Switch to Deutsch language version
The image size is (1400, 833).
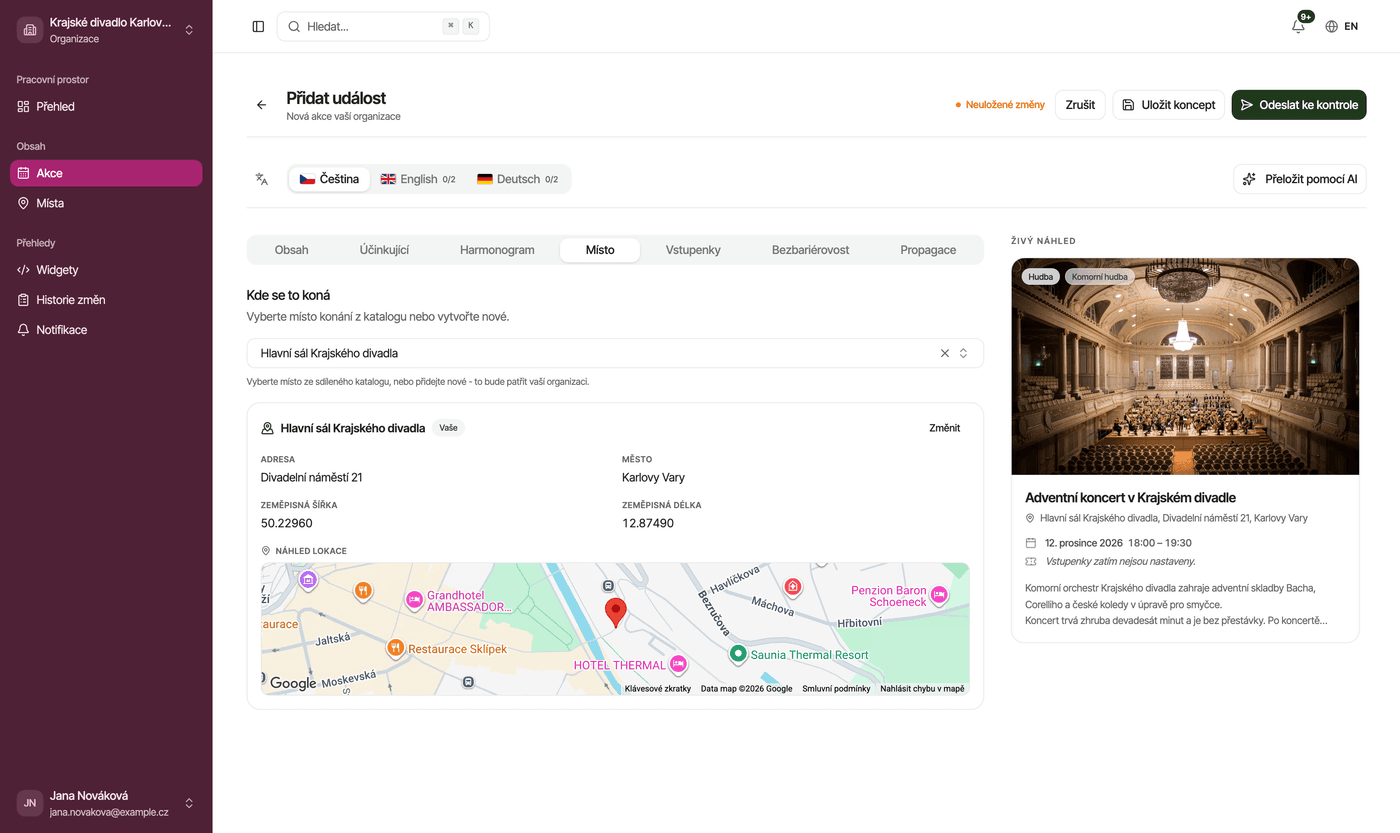[517, 179]
